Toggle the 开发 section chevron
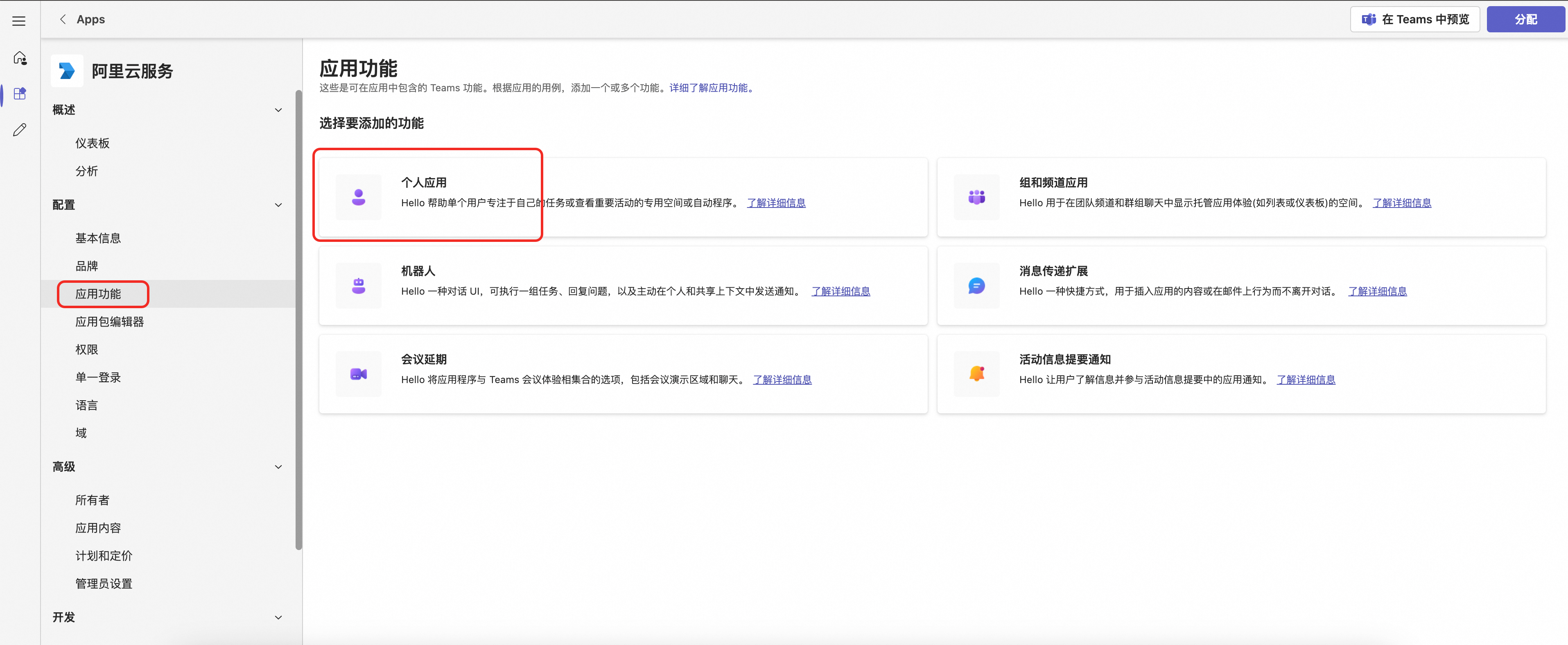 278,618
